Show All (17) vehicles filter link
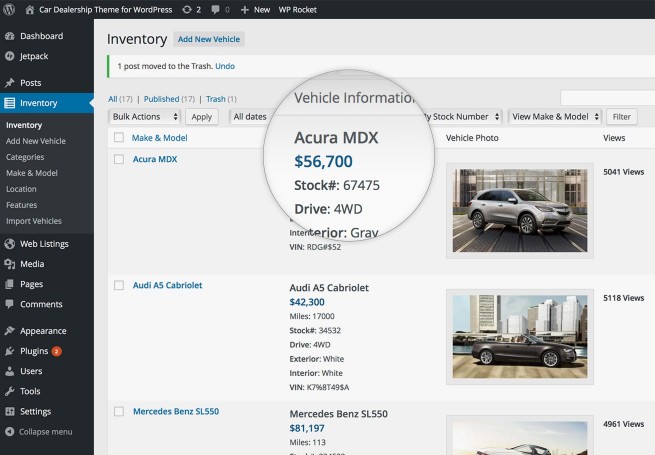 pyautogui.click(x=120, y=99)
